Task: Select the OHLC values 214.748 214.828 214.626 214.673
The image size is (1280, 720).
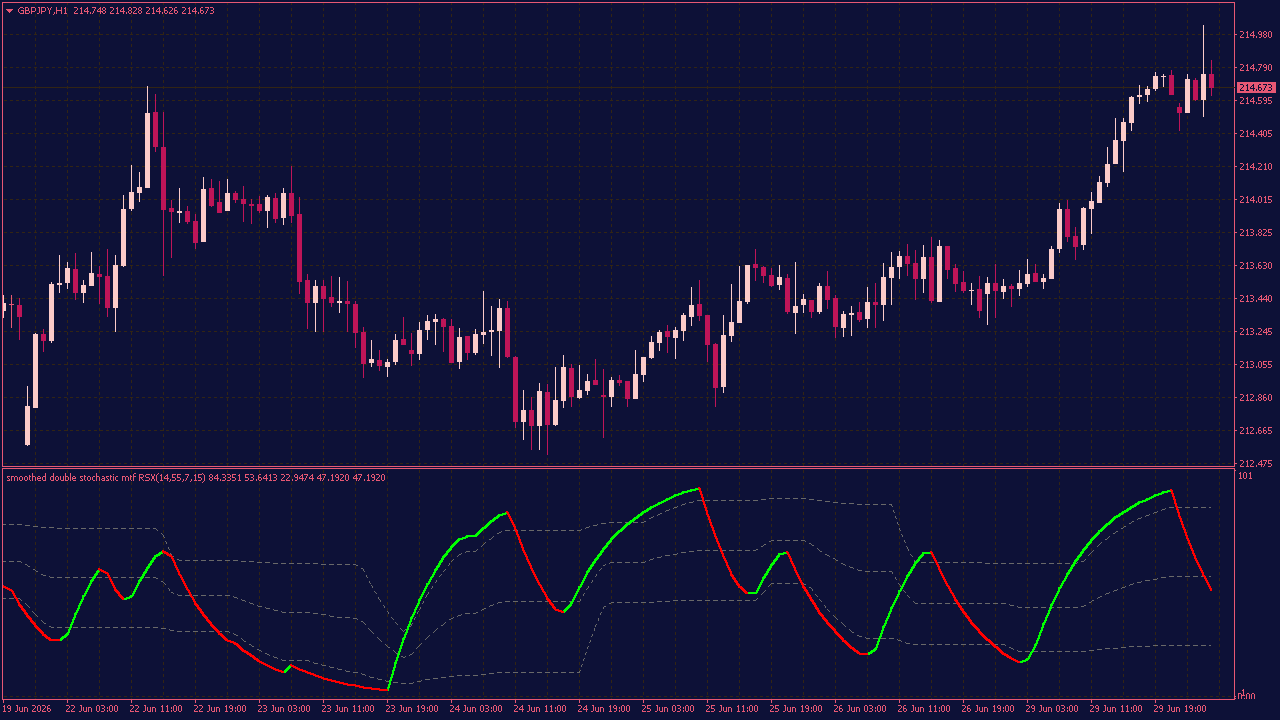Action: pyautogui.click(x=143, y=10)
